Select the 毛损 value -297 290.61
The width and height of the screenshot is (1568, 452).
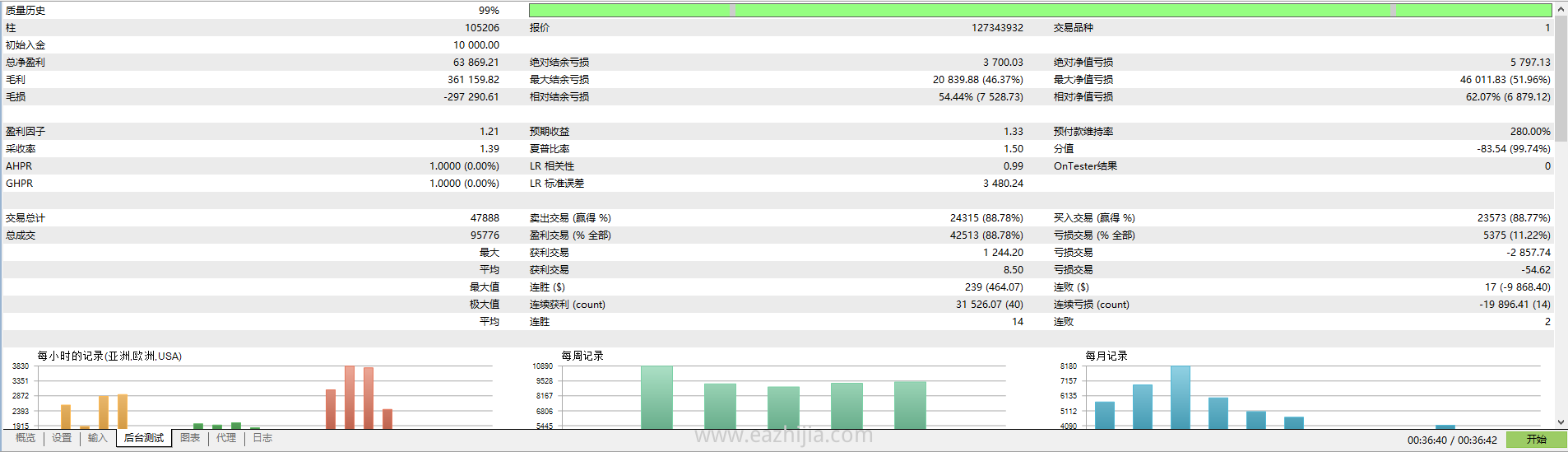[x=471, y=97]
